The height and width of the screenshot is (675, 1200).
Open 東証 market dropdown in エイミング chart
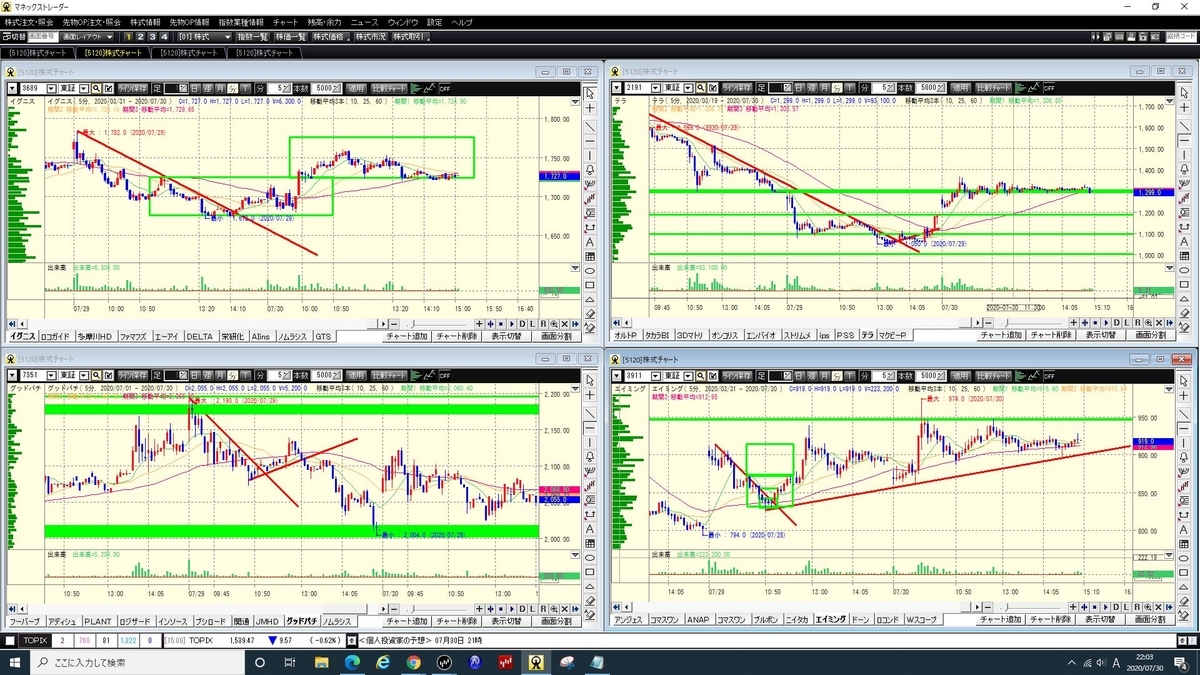(688, 375)
